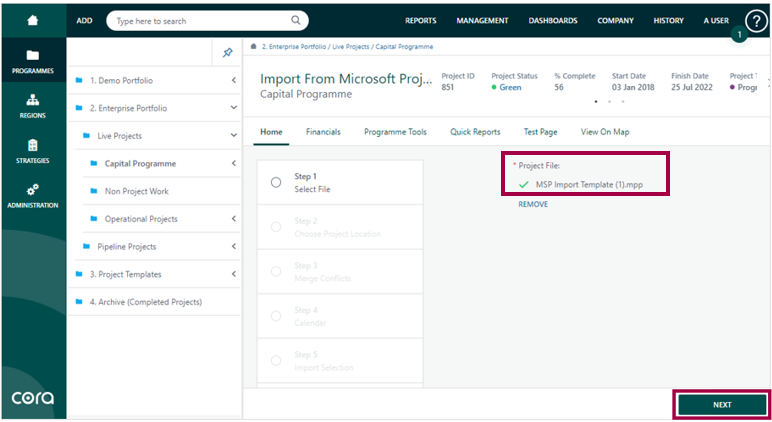Collapse 2. Enterprise Portfolio chevron
This screenshot has width=772, height=422.
[x=234, y=107]
